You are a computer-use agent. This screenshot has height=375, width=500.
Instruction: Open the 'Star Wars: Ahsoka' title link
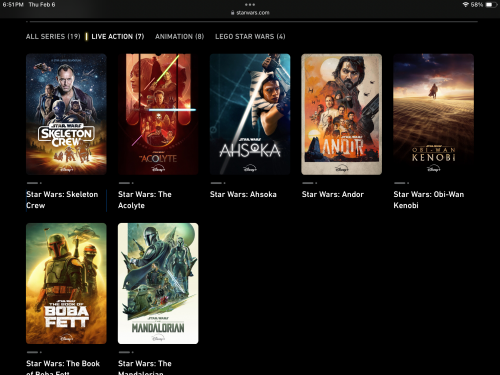pos(243,194)
